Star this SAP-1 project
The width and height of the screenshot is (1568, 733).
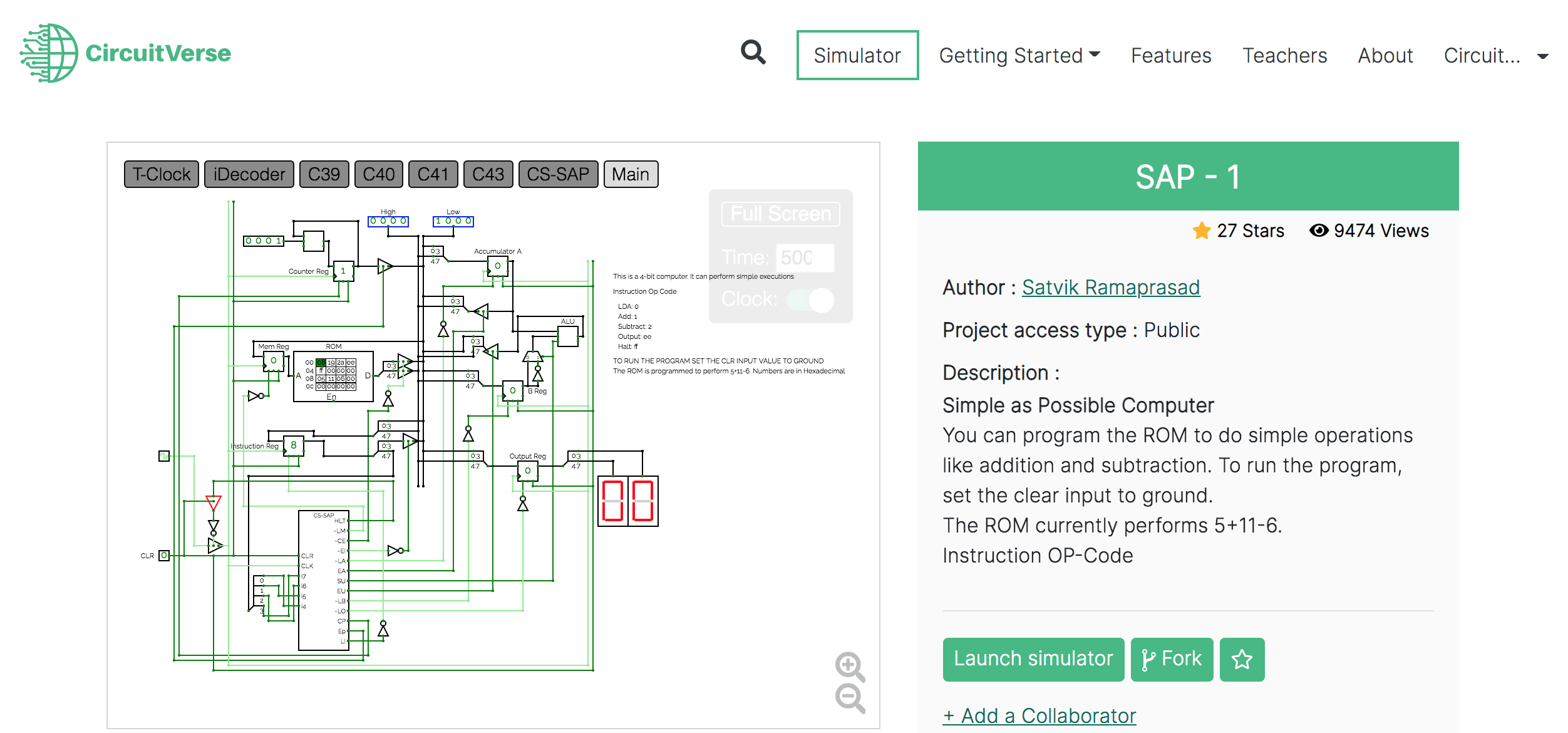pyautogui.click(x=1241, y=659)
